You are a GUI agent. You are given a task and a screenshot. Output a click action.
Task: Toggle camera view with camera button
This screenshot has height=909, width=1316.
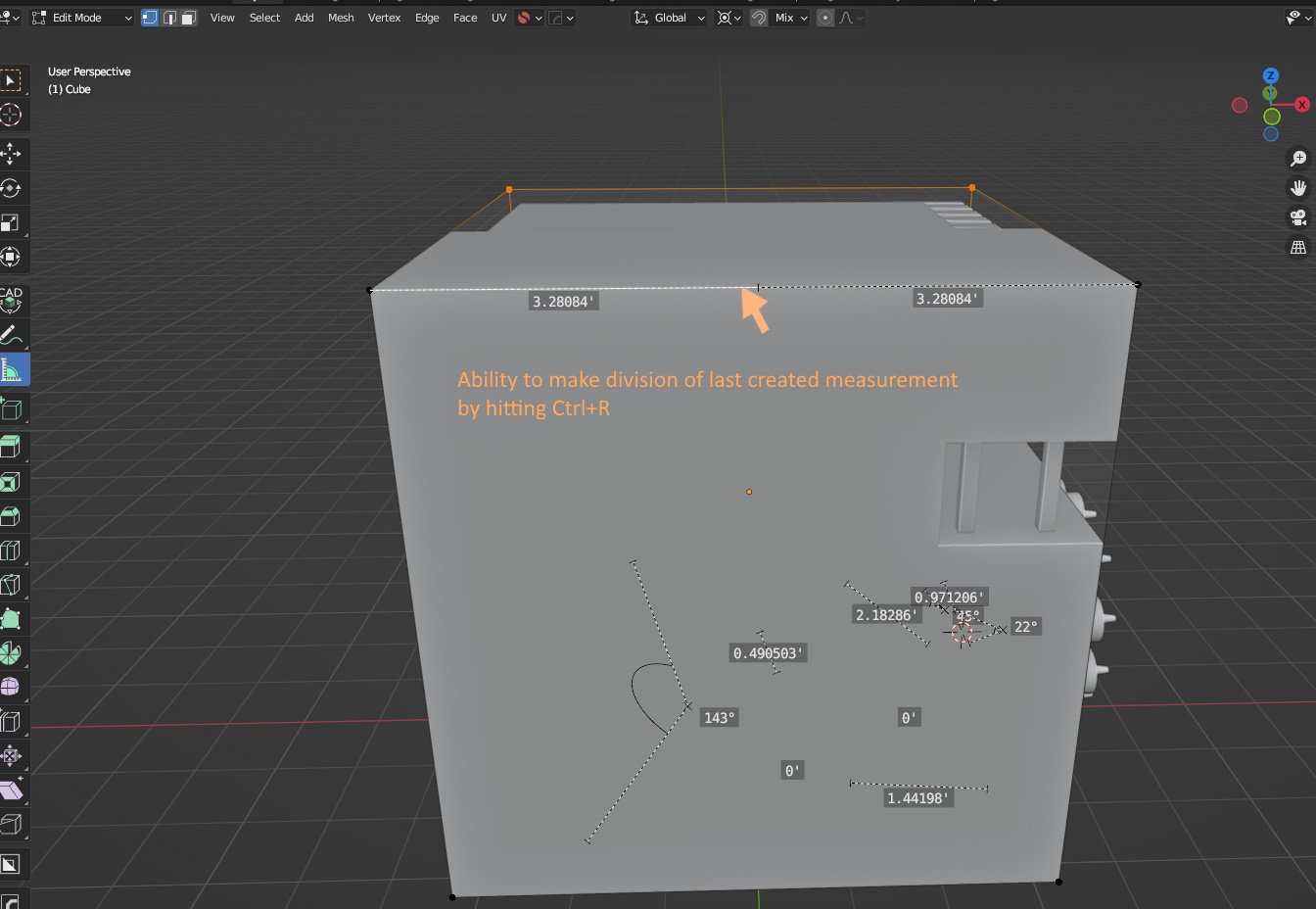(x=1298, y=217)
